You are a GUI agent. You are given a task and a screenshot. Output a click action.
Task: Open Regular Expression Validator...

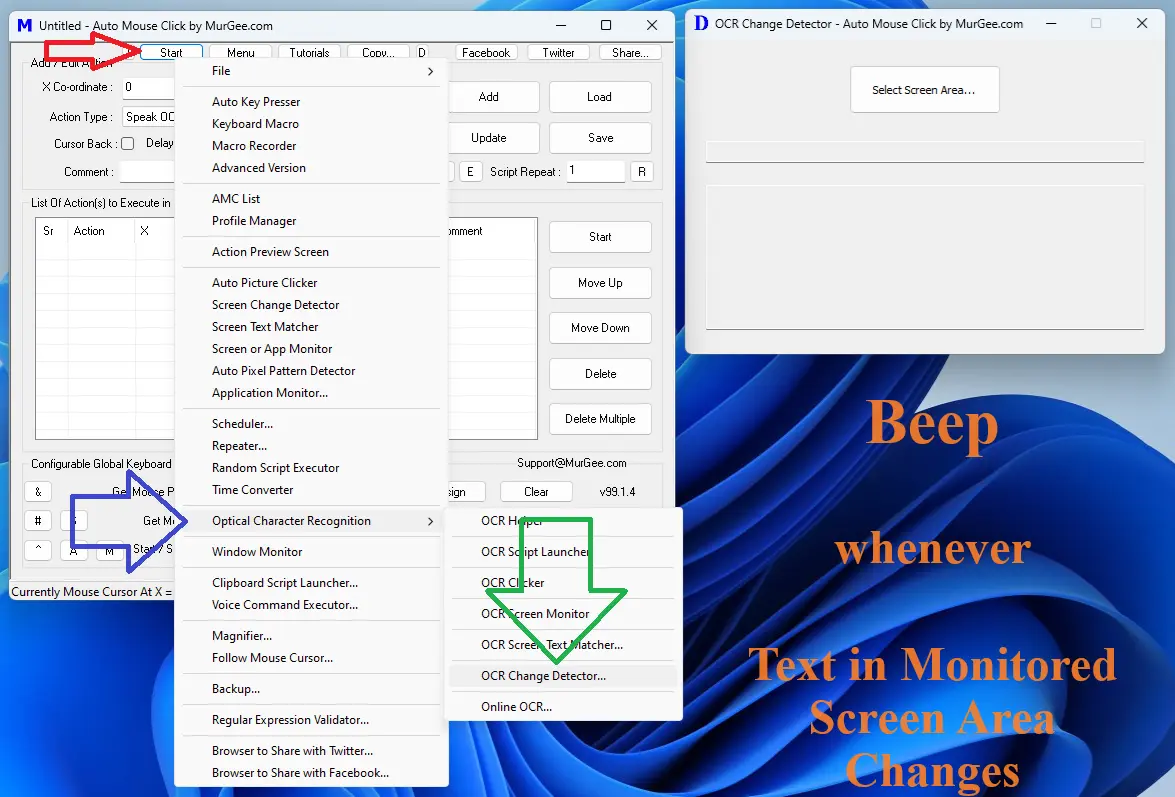[x=311, y=720]
